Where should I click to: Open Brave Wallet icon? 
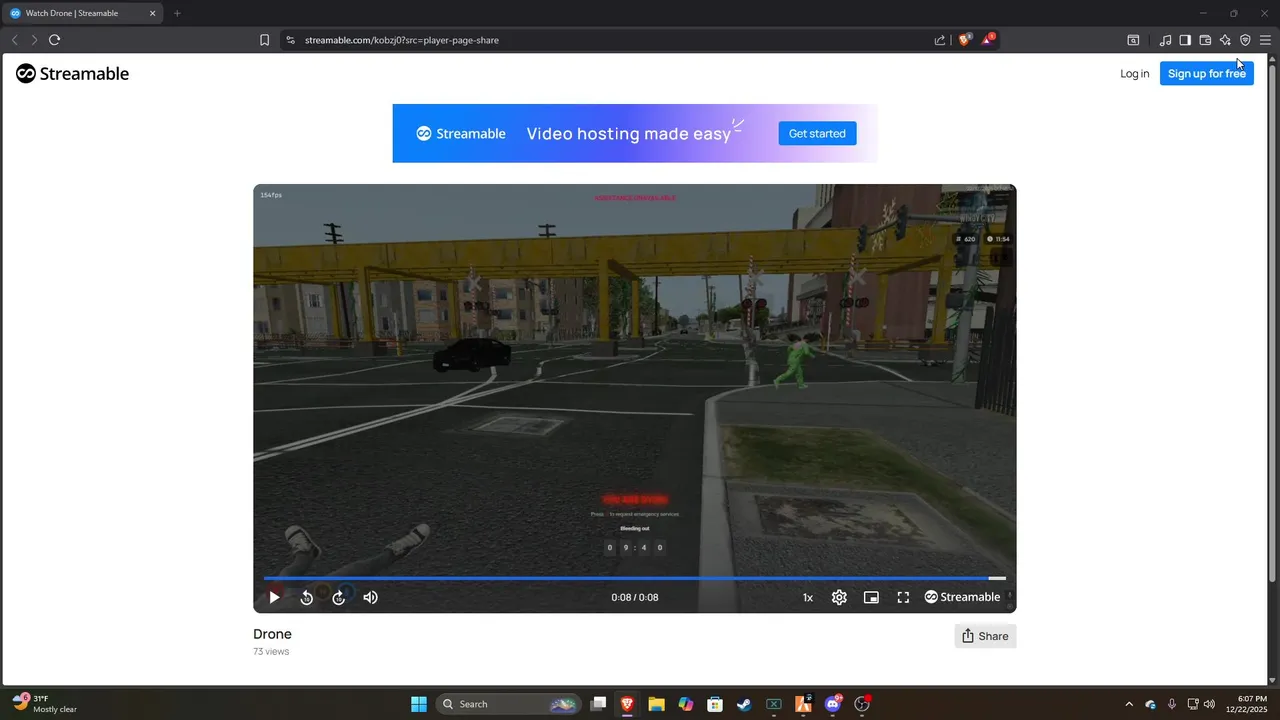point(1205,40)
